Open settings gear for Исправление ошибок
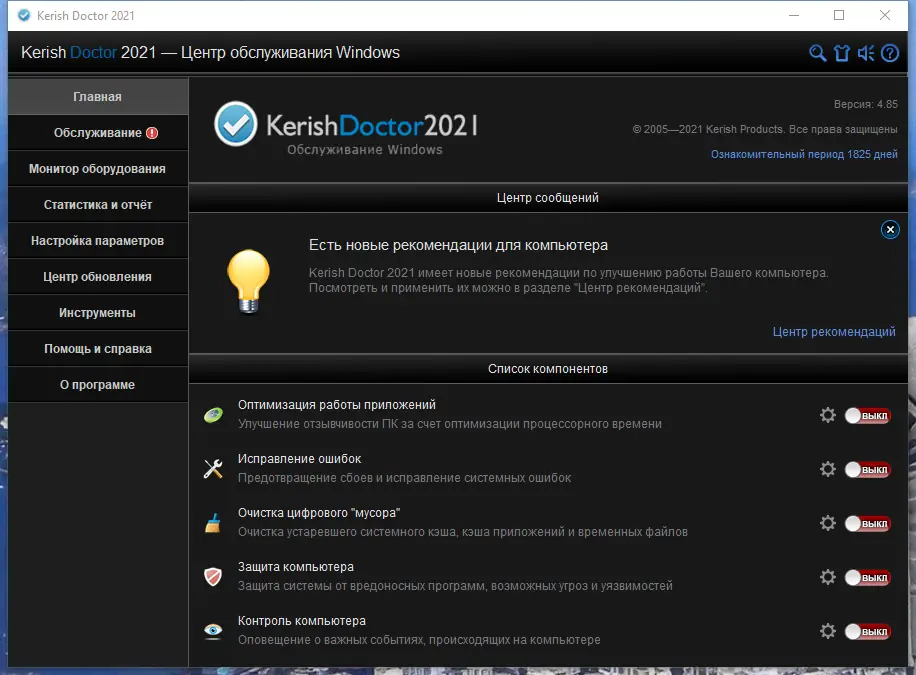The height and width of the screenshot is (675, 916). (828, 469)
